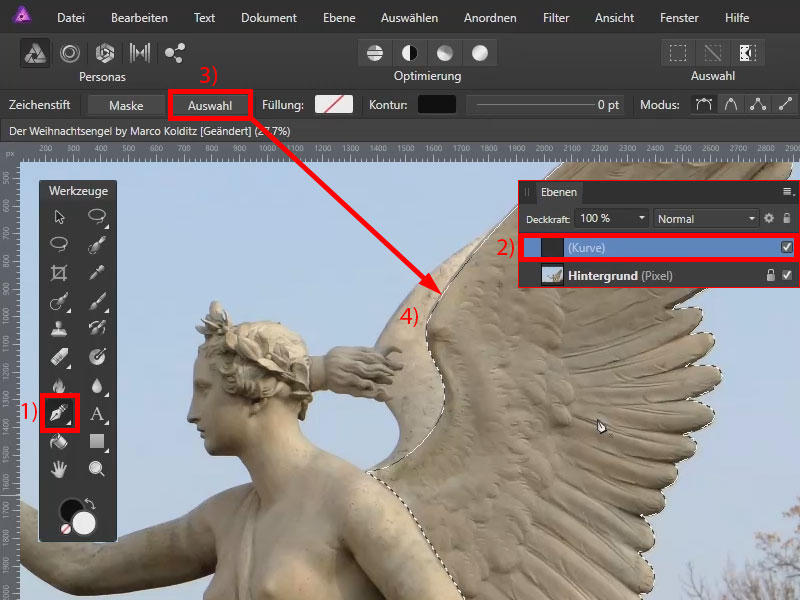Click Deselect icon under Auswahl
Image resolution: width=800 pixels, height=600 pixels.
tap(713, 53)
